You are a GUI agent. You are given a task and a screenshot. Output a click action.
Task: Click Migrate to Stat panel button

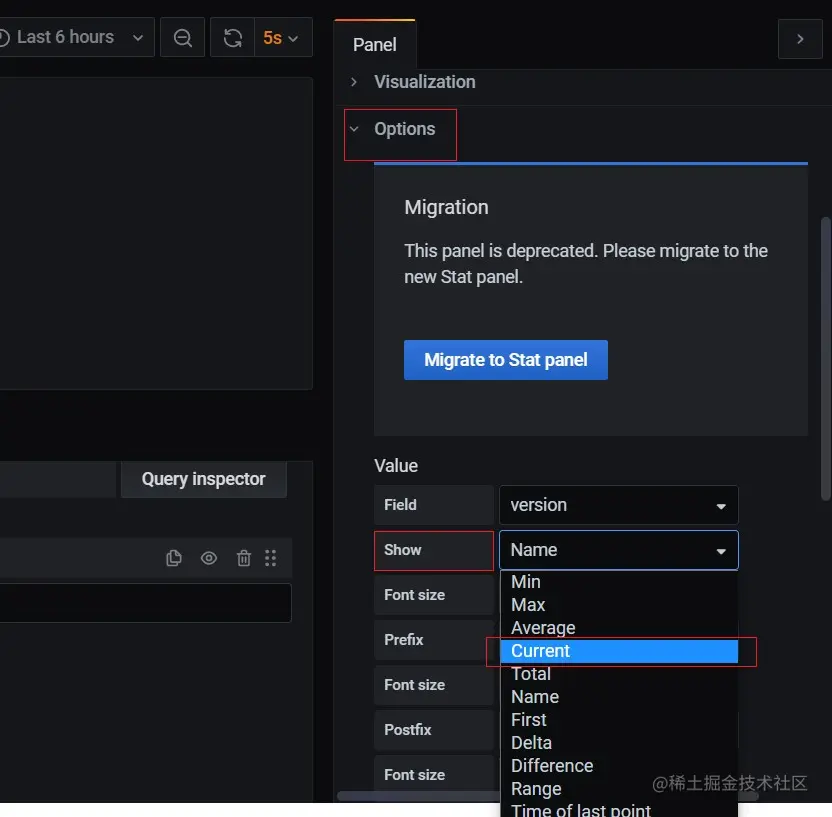tap(506, 360)
